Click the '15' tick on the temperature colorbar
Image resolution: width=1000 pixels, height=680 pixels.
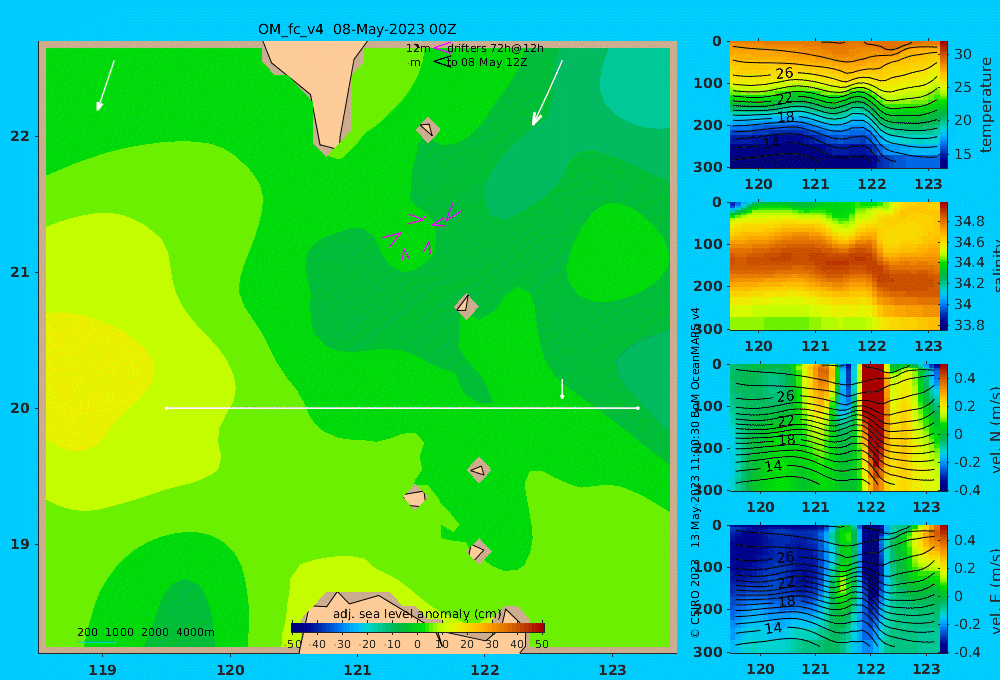[x=962, y=154]
